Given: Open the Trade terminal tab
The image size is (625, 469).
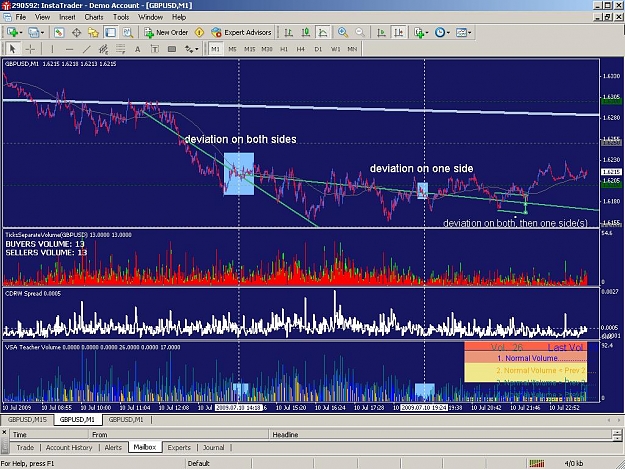Looking at the screenshot, I should [25, 447].
